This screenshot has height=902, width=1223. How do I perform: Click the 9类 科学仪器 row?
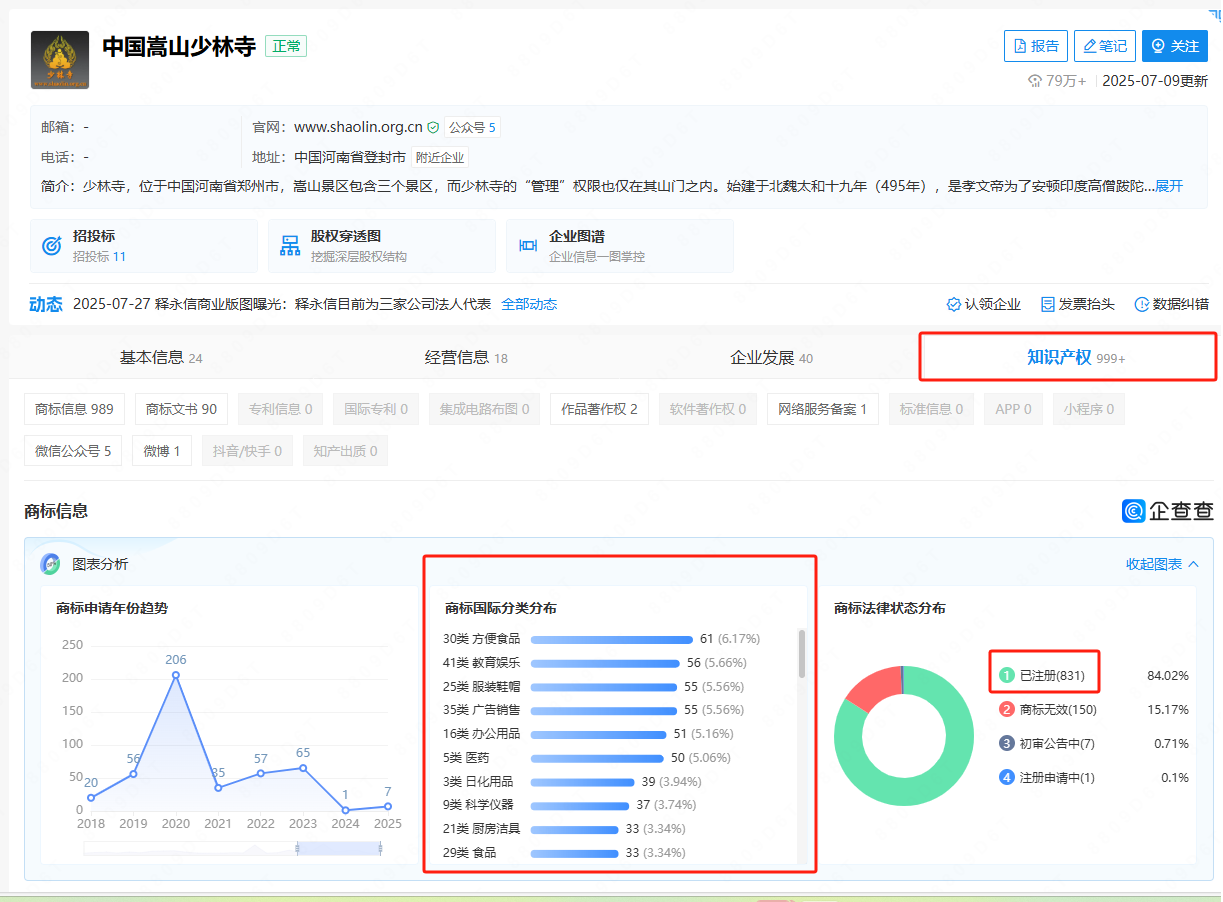click(x=570, y=805)
